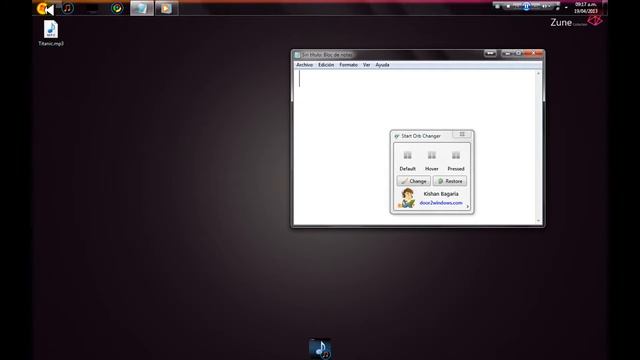The image size is (640, 360).
Task: Click the Notepad extra titlebar arrows button
Action: click(490, 53)
